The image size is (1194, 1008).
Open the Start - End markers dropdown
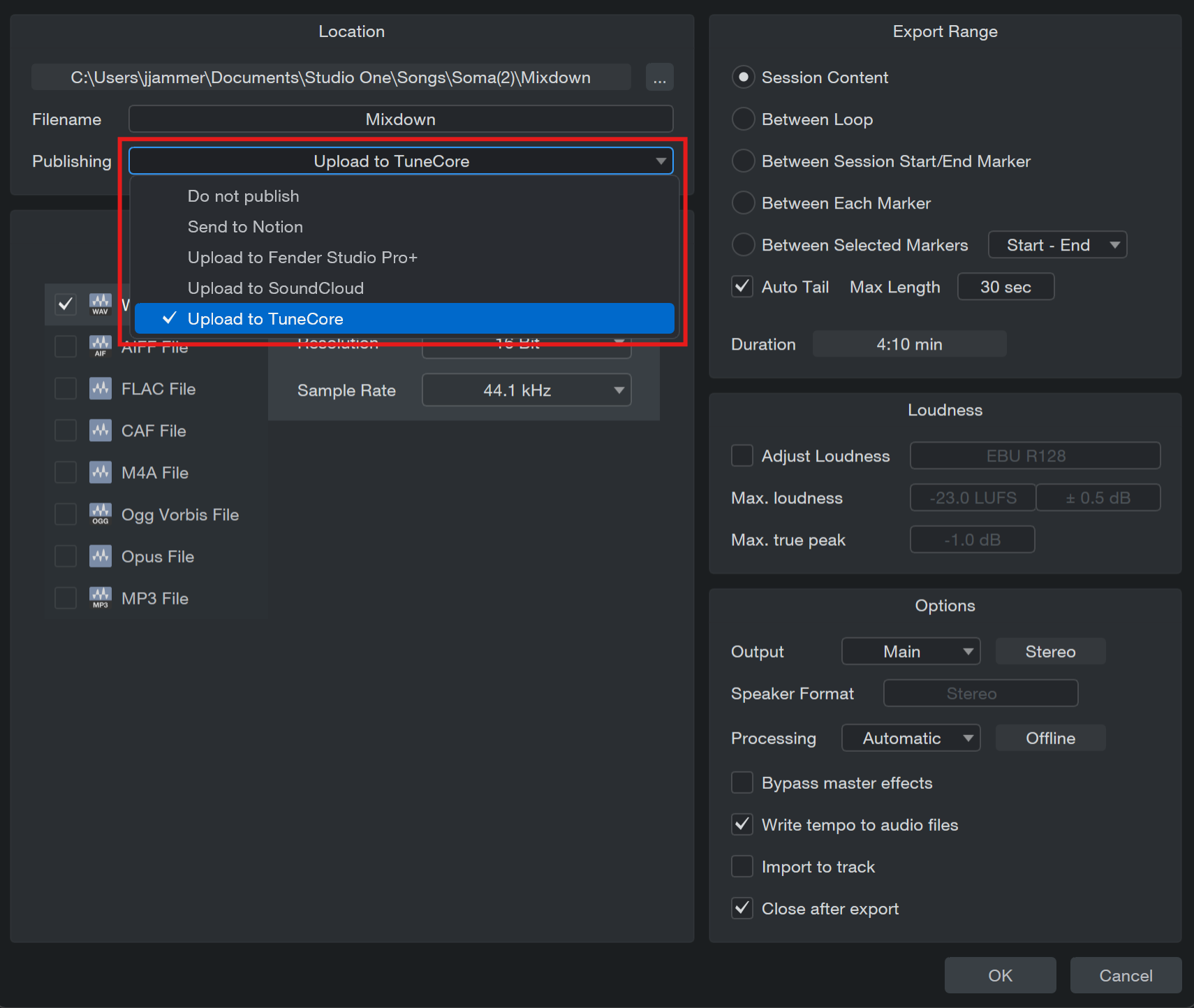coord(1057,244)
